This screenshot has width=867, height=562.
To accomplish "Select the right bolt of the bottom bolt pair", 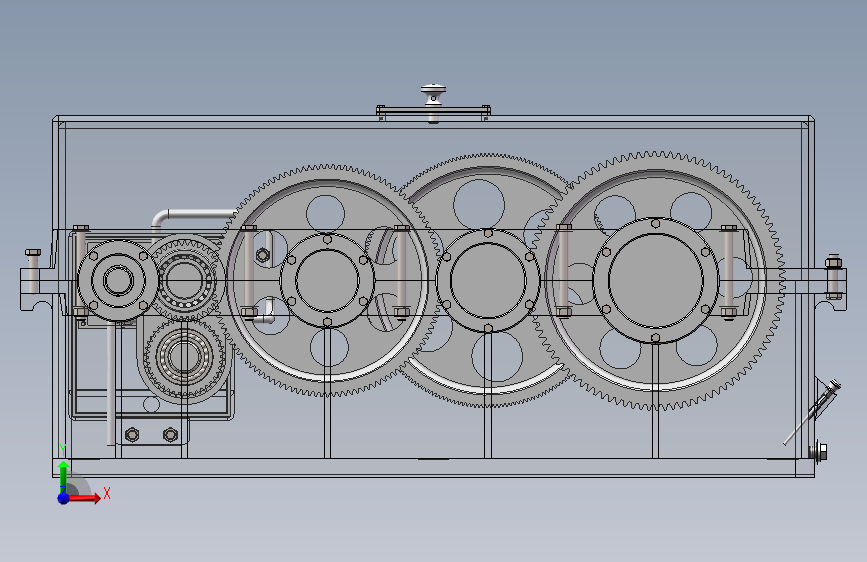I will click(x=171, y=435).
